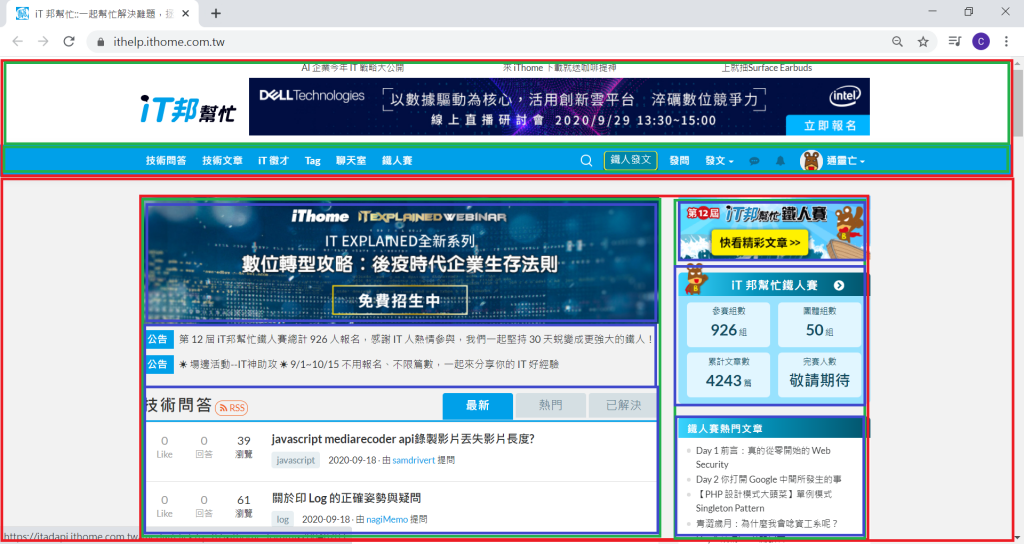Click the AI企業今年IT戰略大公開 top link
This screenshot has width=1024, height=544.
(353, 68)
